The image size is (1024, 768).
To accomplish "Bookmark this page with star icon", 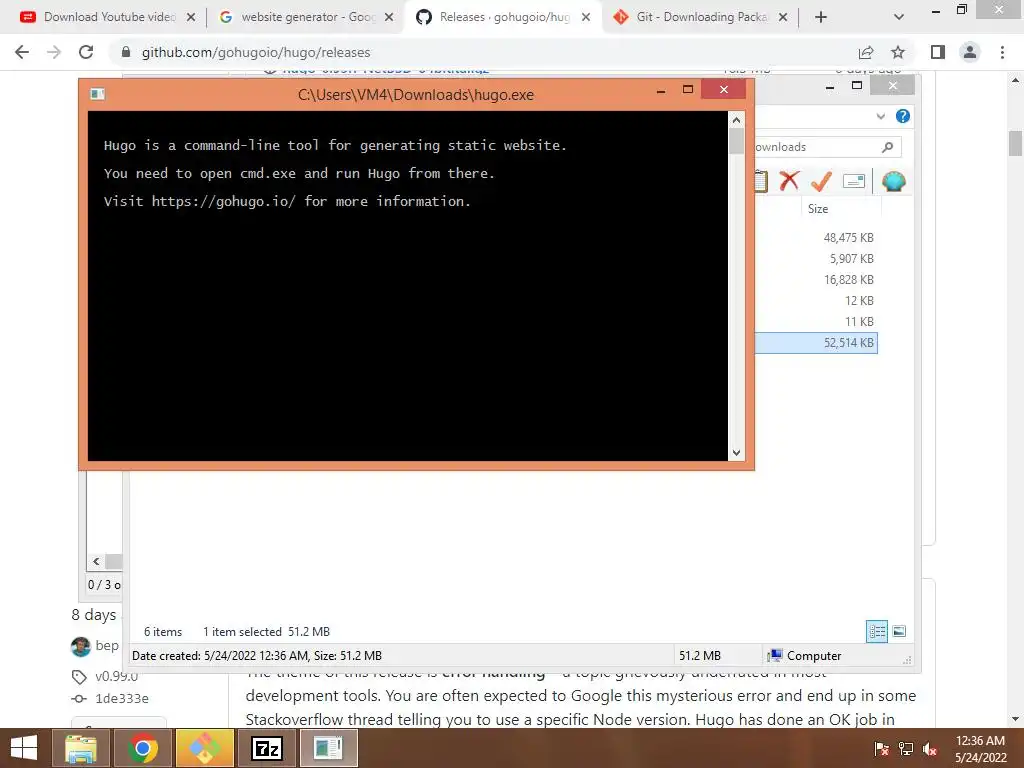I will pyautogui.click(x=898, y=52).
